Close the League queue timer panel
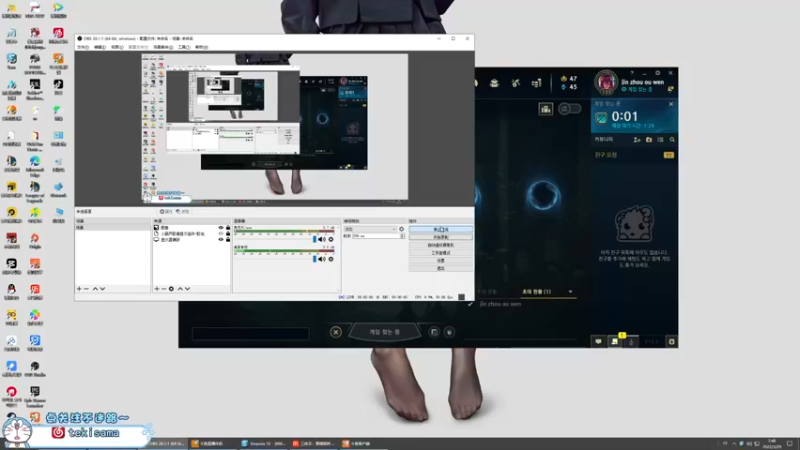This screenshot has width=800, height=450. [671, 104]
